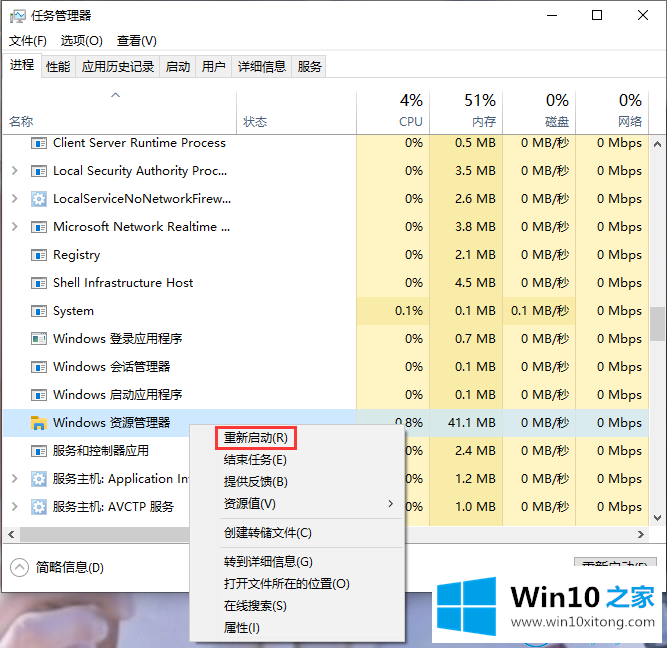The width and height of the screenshot is (667, 648).
Task: Select the 4.5 MB memory cell
Action: click(466, 283)
